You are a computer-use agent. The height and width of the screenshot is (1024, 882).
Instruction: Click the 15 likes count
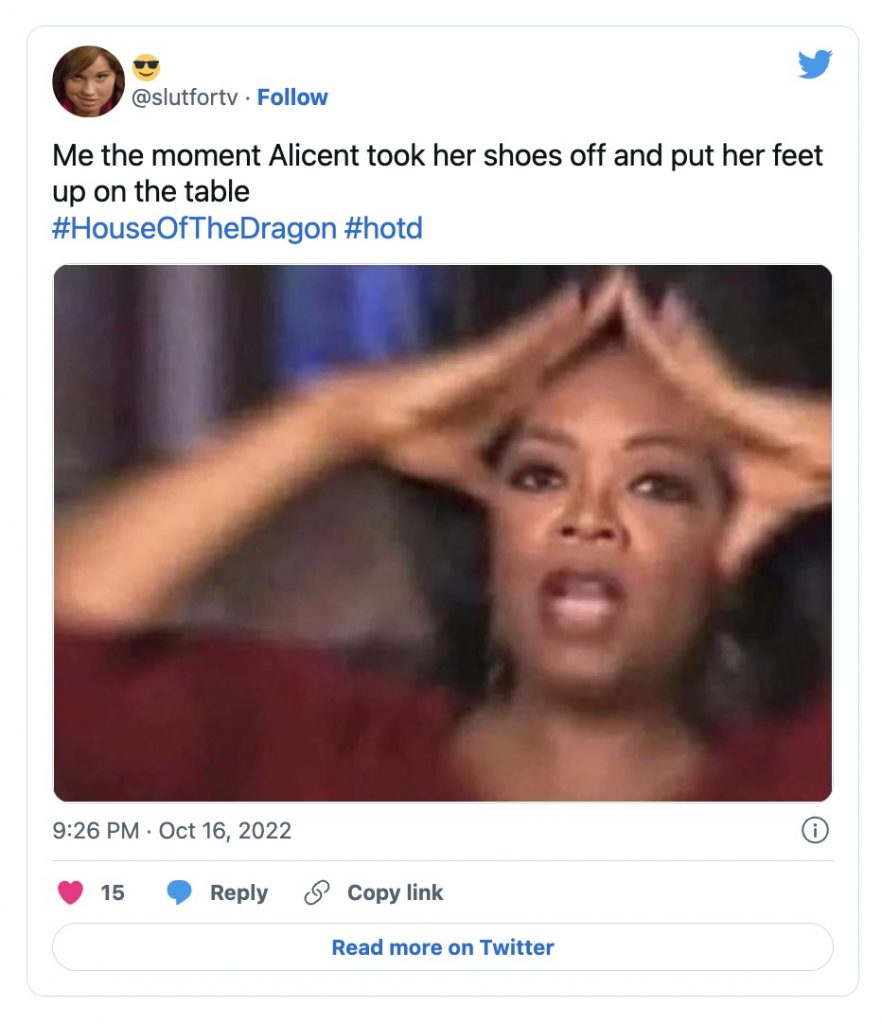(112, 893)
